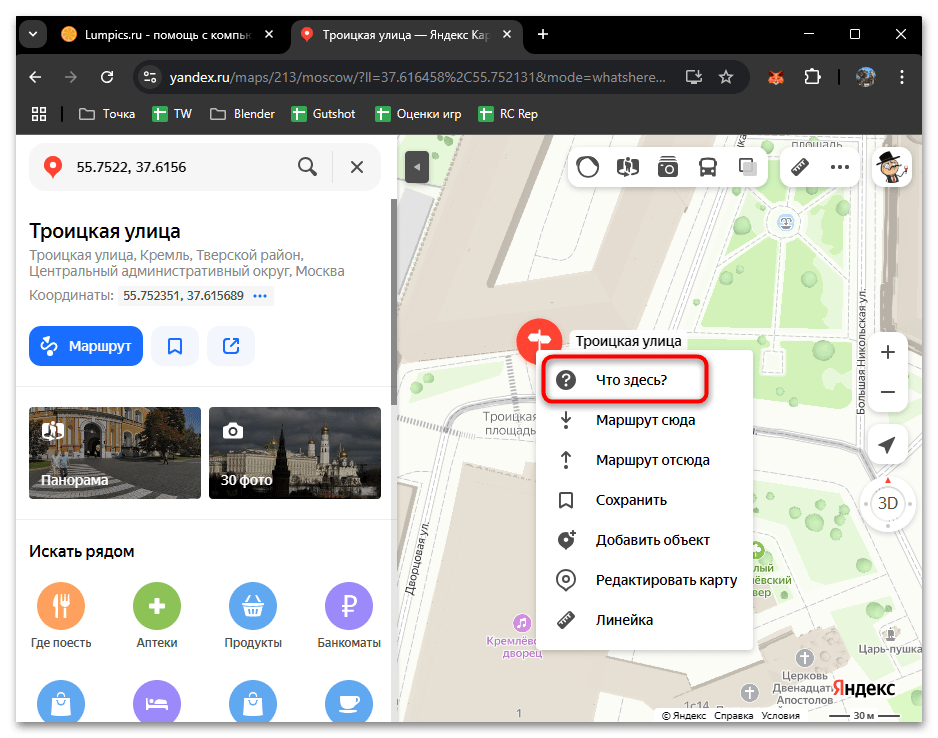Close the Lumpics.ru tab

pyautogui.click(x=269, y=34)
